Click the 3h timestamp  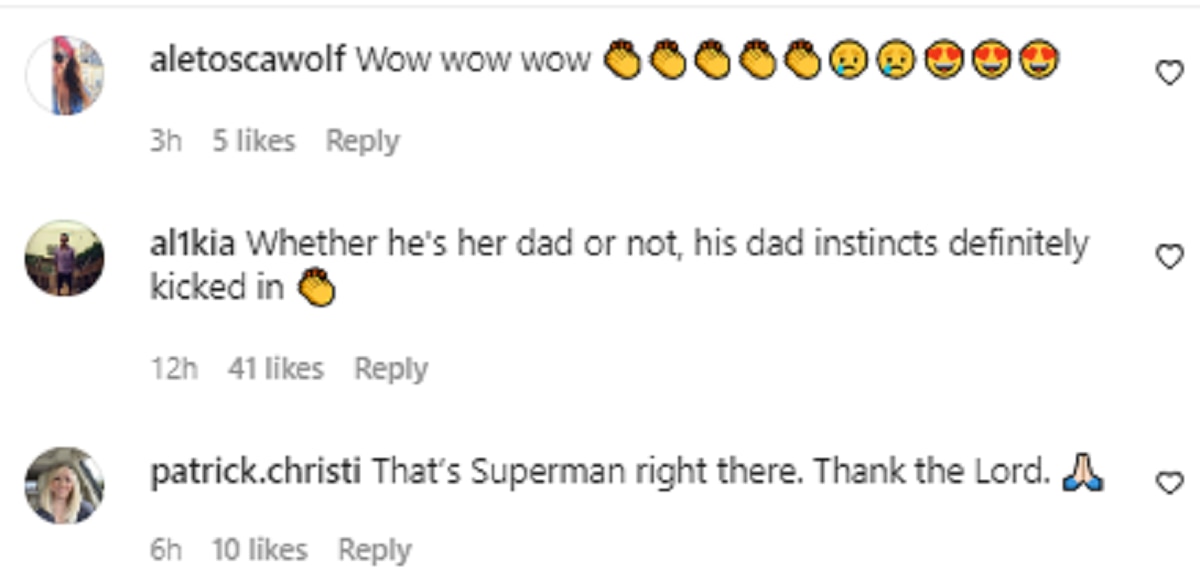pyautogui.click(x=166, y=141)
